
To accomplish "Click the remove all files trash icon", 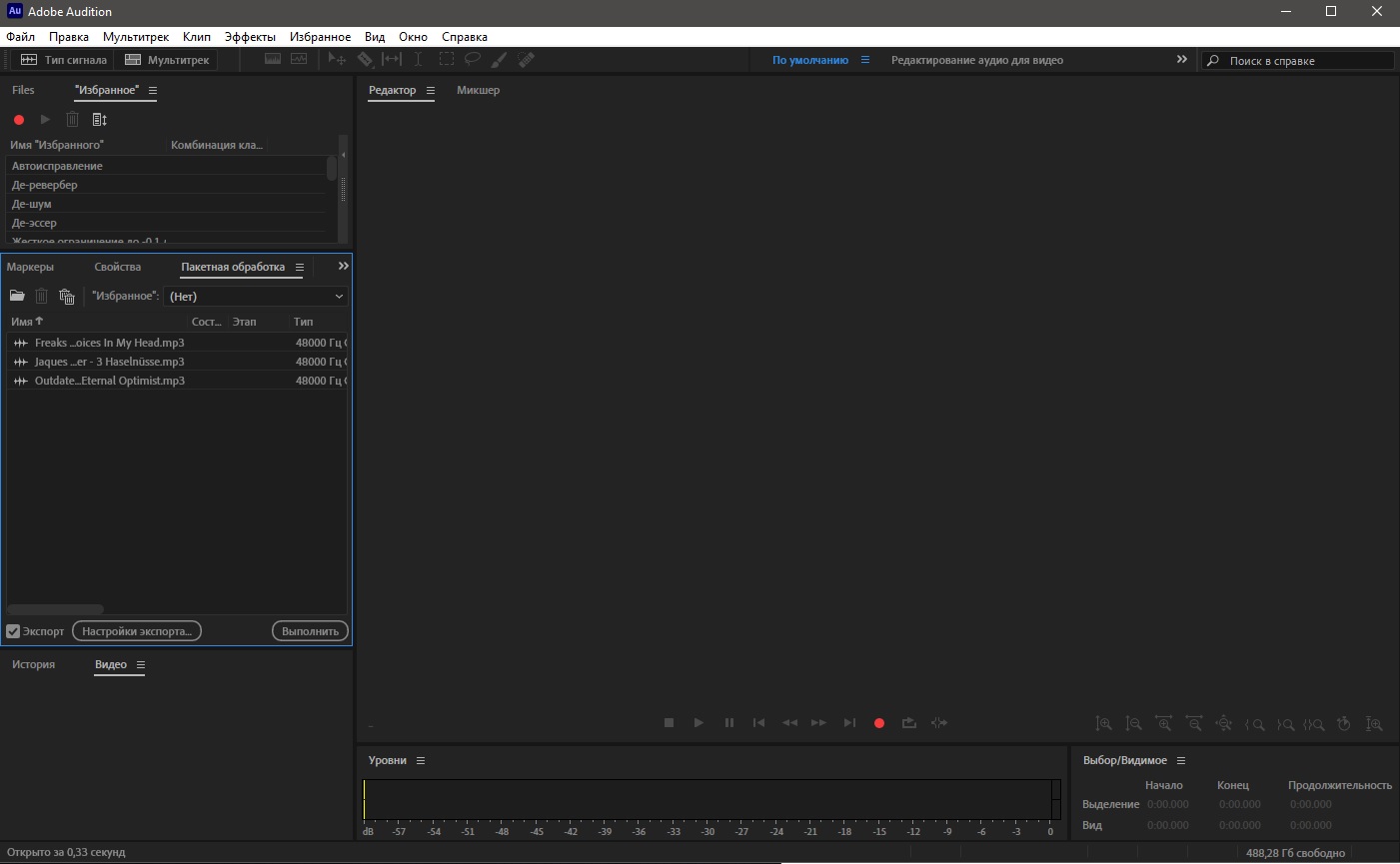I will click(x=67, y=296).
